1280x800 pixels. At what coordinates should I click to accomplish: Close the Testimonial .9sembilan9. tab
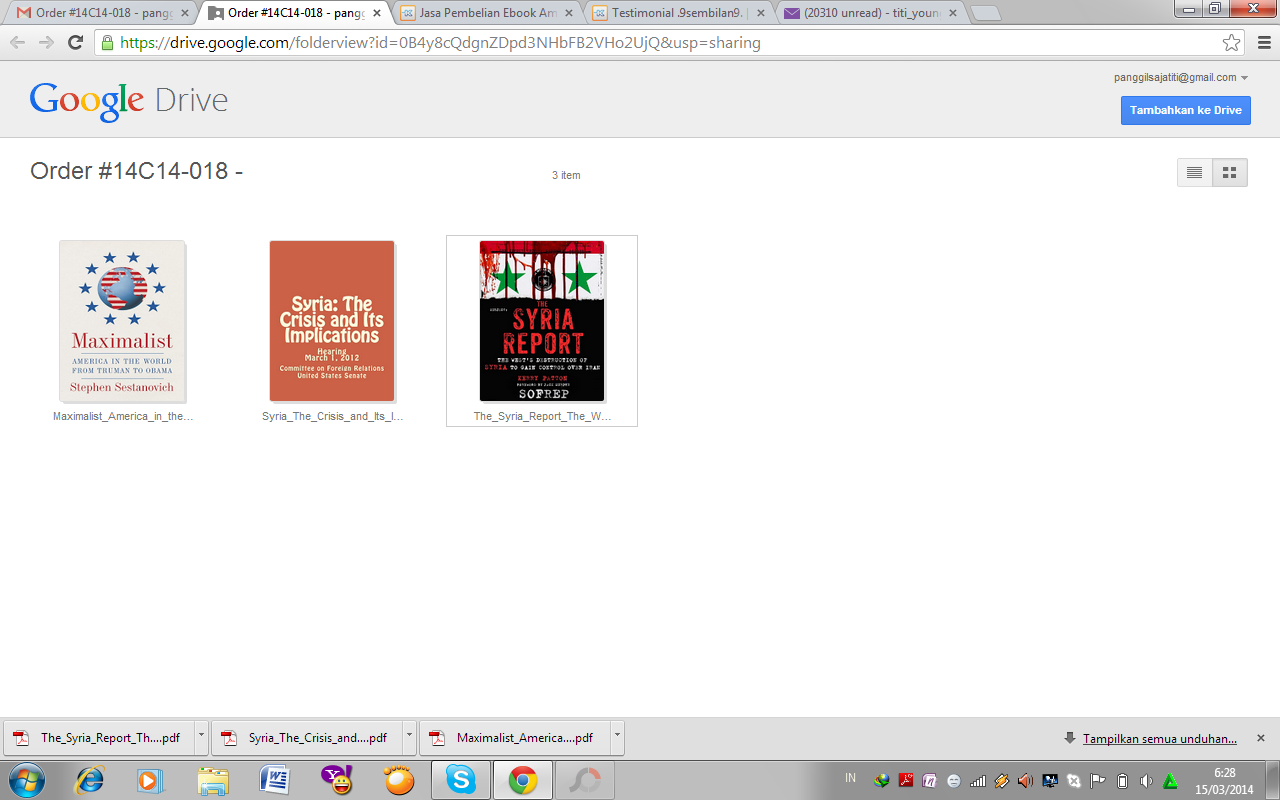coord(760,13)
